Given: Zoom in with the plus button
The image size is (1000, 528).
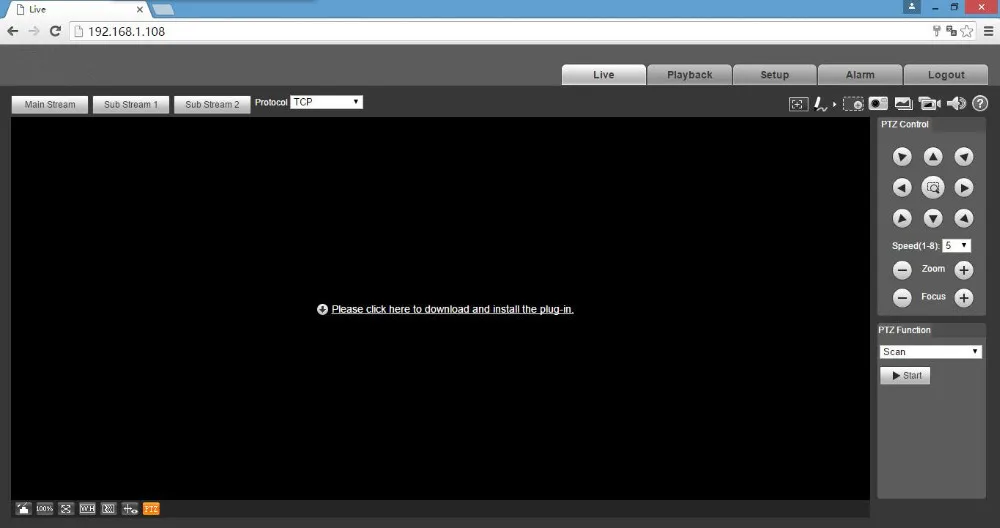Looking at the screenshot, I should click(964, 270).
